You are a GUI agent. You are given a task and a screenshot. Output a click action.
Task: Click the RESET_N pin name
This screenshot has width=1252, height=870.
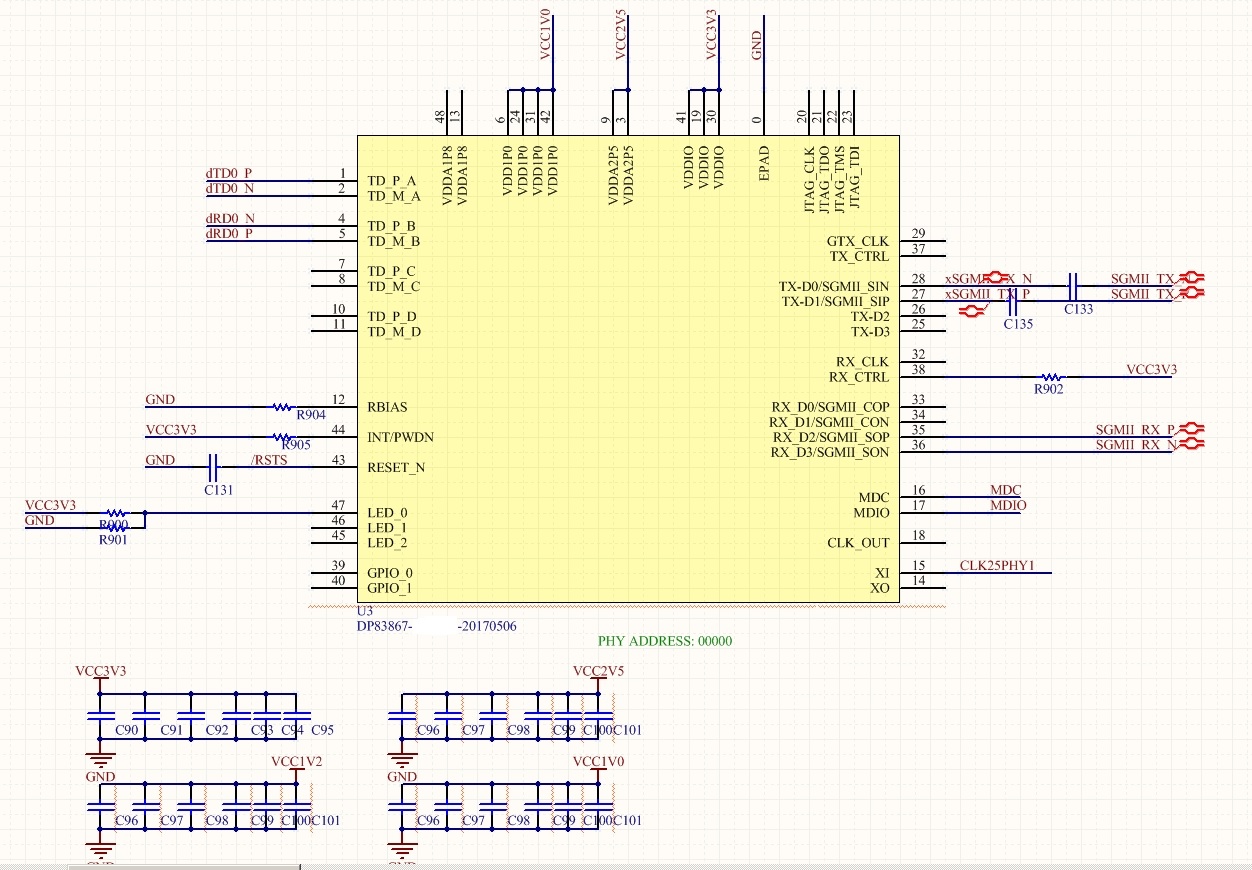[x=395, y=468]
